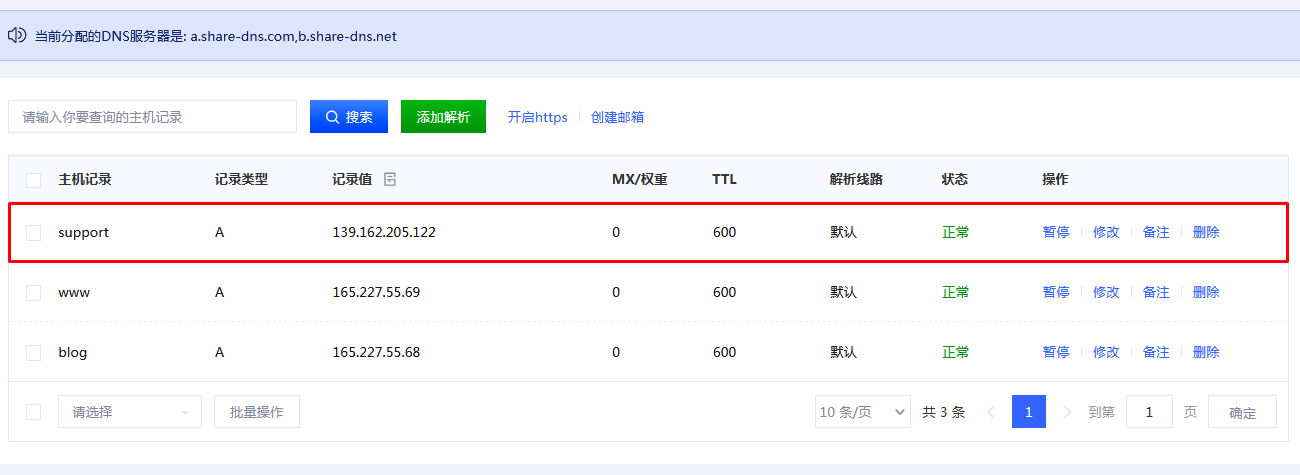This screenshot has height=475, width=1300.
Task: Tick the checkbox for blog record
Action: [x=34, y=353]
